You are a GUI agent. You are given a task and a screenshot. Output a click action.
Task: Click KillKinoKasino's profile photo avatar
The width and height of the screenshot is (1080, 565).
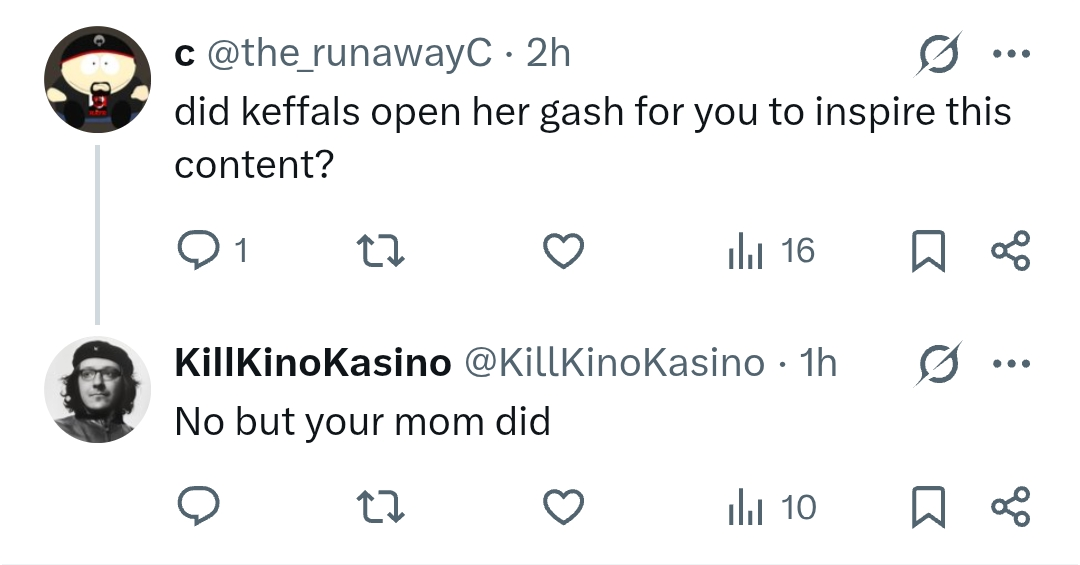97,390
